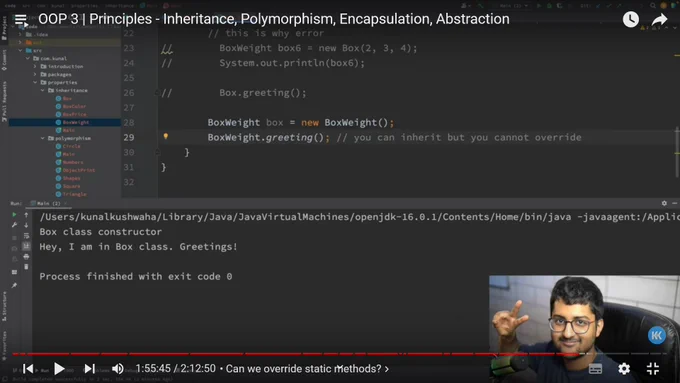Click the webcam presenter thumbnail
Screen dimensions: 680x383
[584, 329]
